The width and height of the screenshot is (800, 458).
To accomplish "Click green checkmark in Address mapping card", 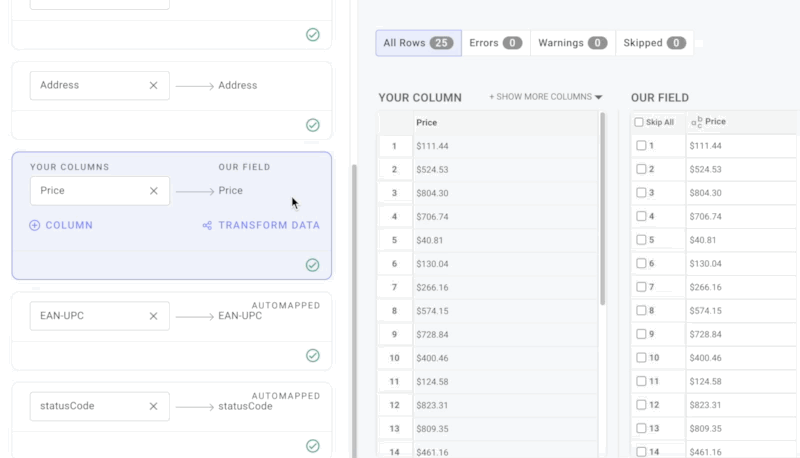I will tap(312, 125).
